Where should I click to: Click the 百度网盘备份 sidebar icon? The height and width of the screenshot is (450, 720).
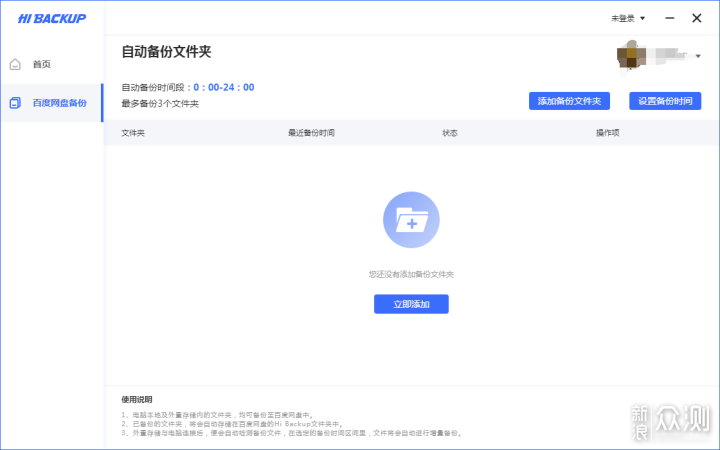pos(15,103)
